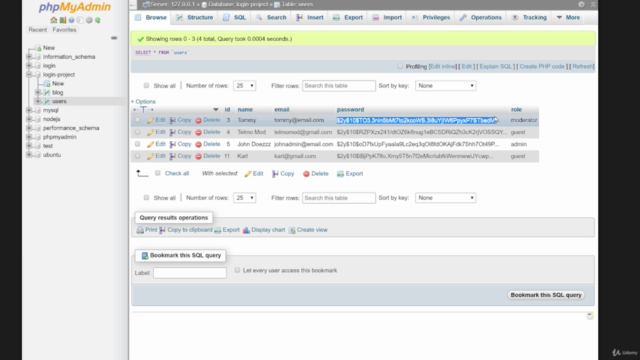Click the Print icon in query results operations
640x360 pixels.
pos(140,230)
